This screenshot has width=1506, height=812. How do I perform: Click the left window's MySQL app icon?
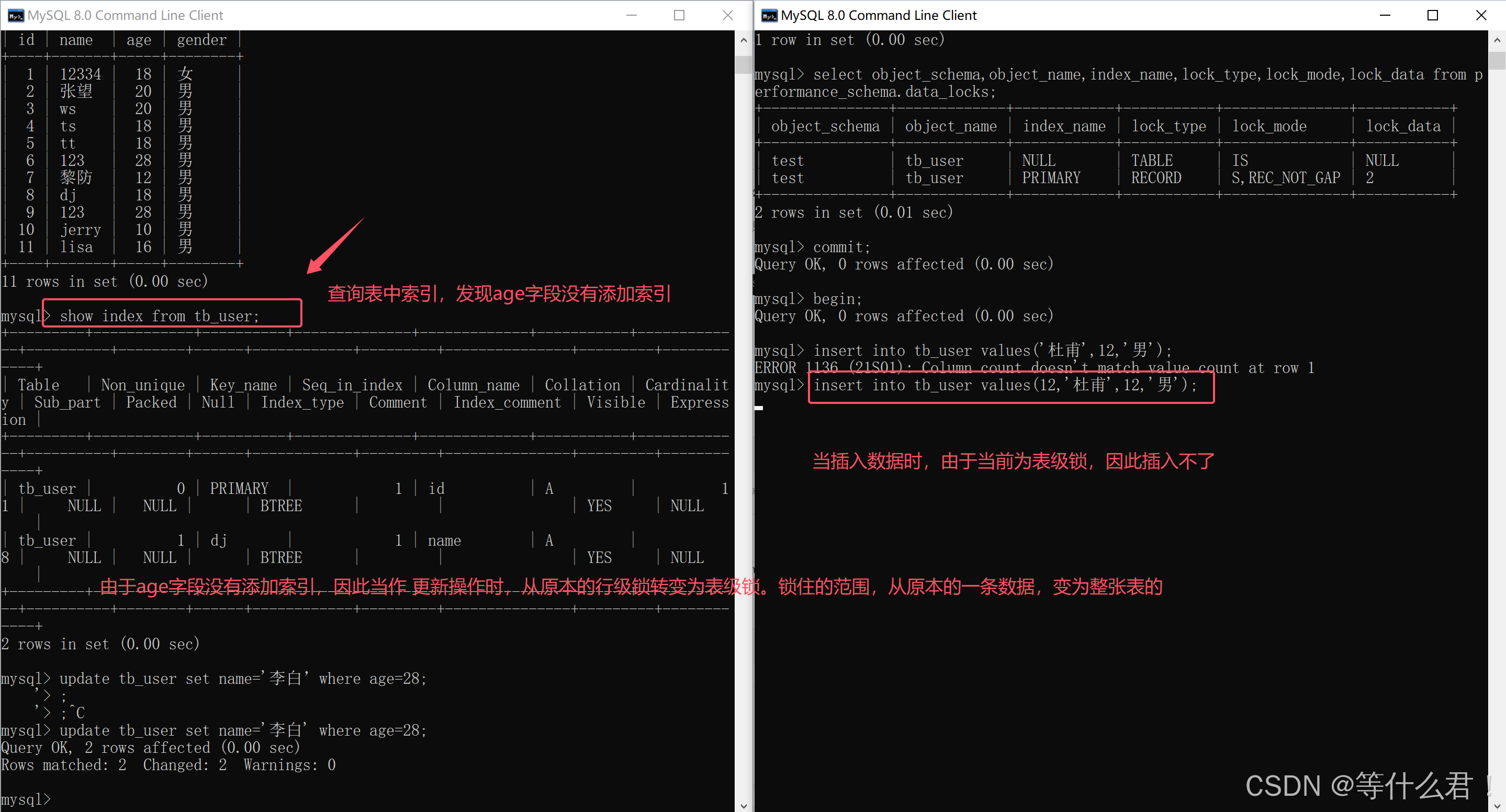16,16
